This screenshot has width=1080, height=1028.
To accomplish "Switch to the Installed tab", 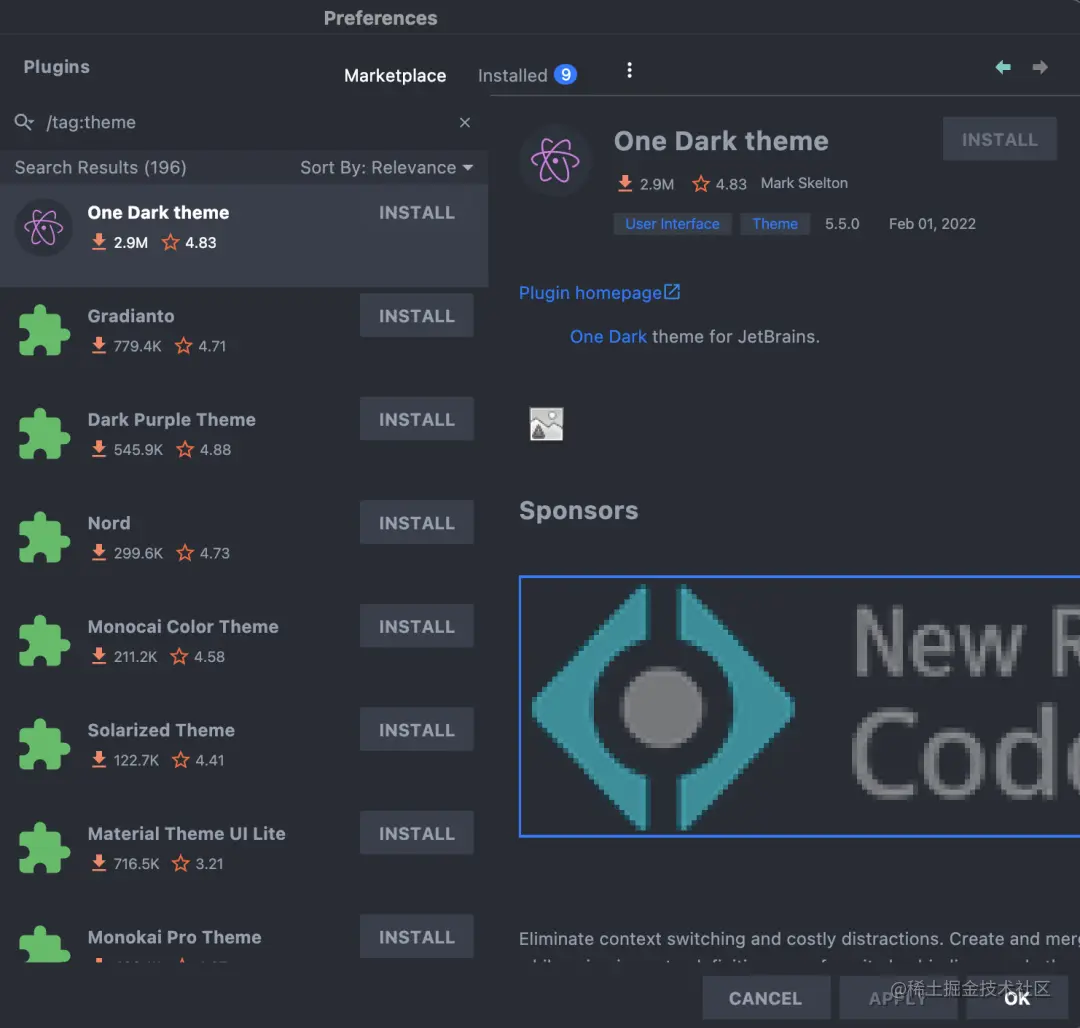I will pos(512,75).
